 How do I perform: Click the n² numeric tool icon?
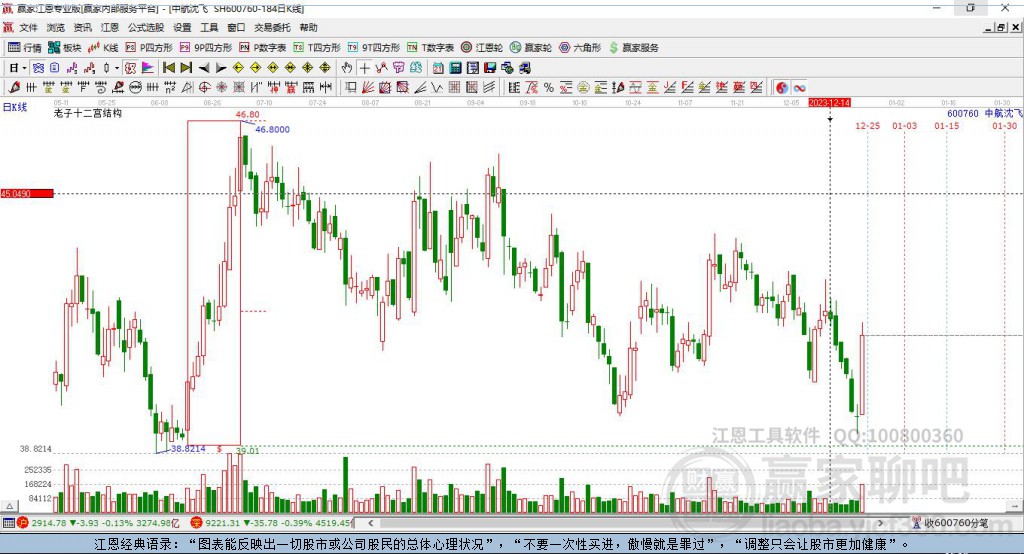click(170, 87)
